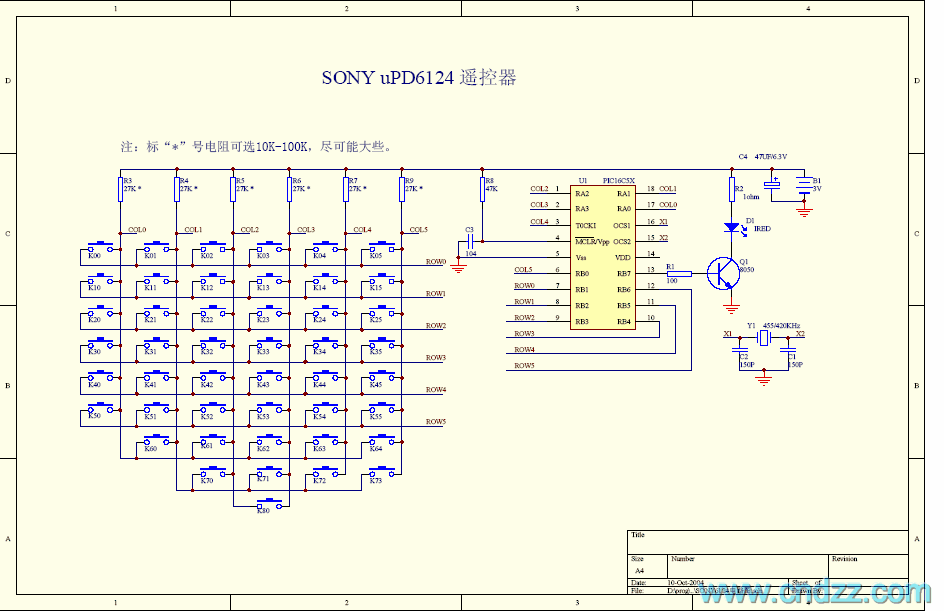Pick the K44 pushbutton switch

pos(326,375)
